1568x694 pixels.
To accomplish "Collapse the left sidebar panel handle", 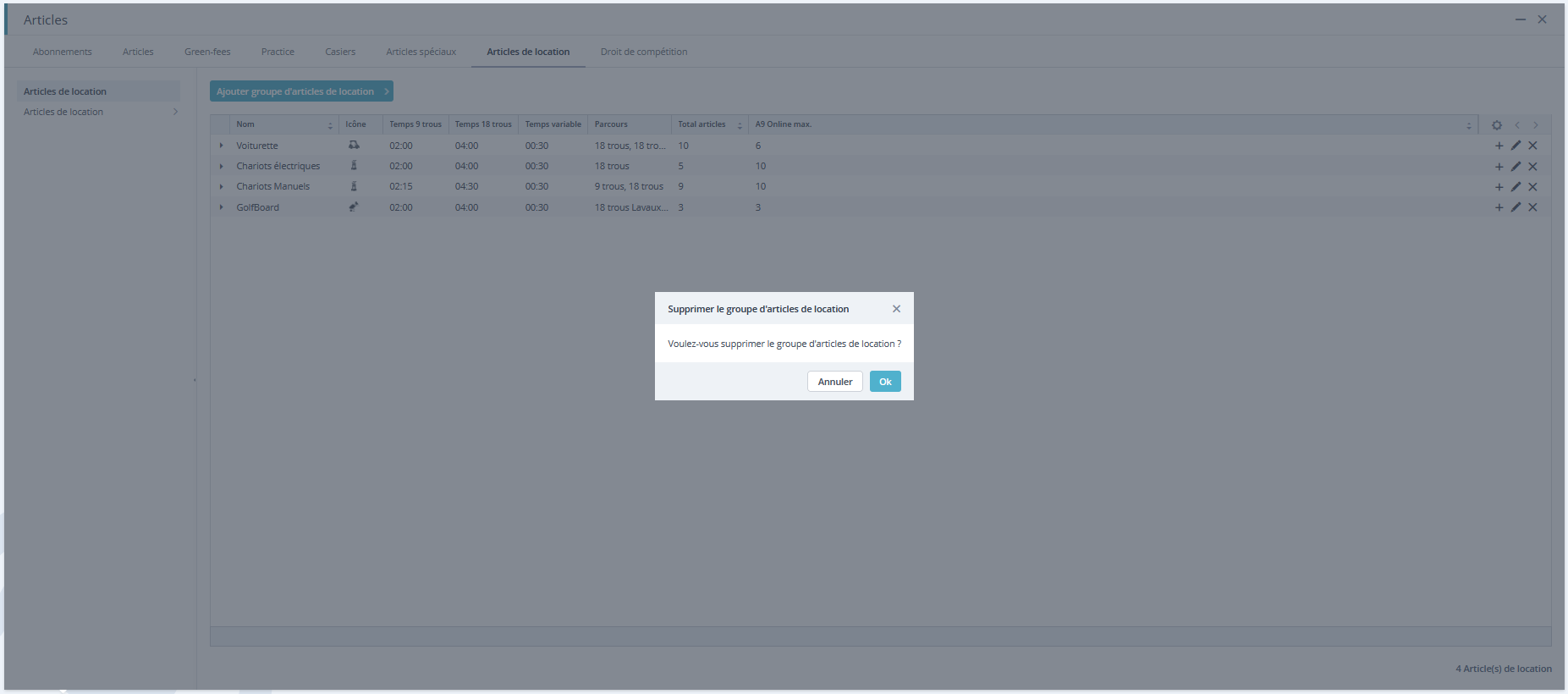I will click(x=195, y=380).
